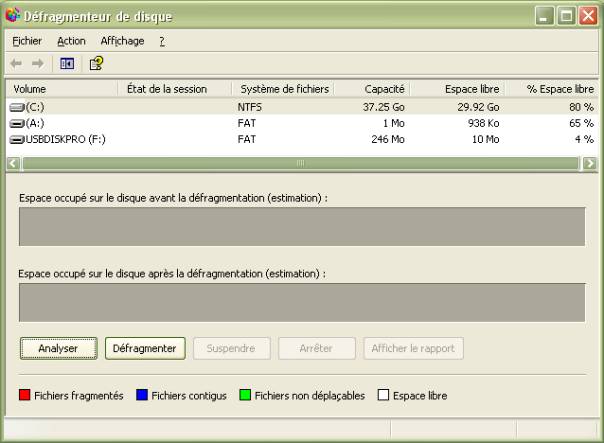
Task: Click the post-defragmentation disk usage bar
Action: pyautogui.click(x=302, y=302)
